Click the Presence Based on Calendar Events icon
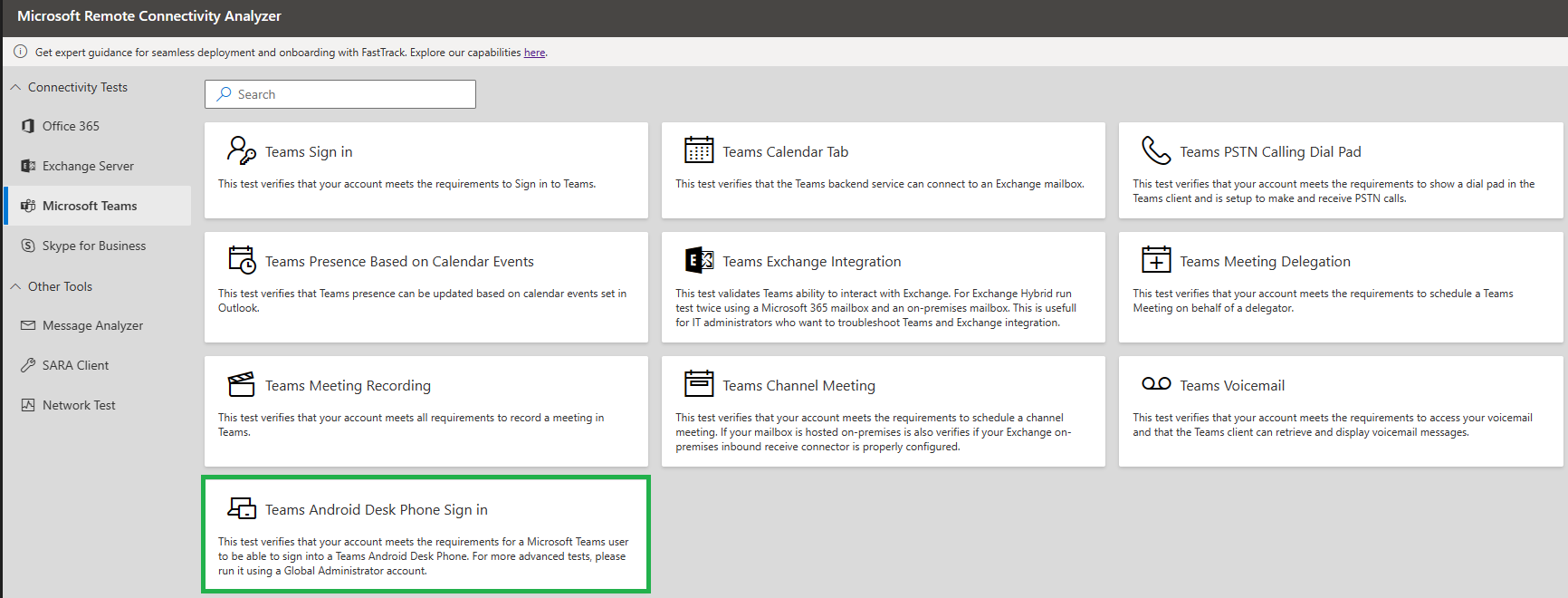The height and width of the screenshot is (598, 1568). 242,260
